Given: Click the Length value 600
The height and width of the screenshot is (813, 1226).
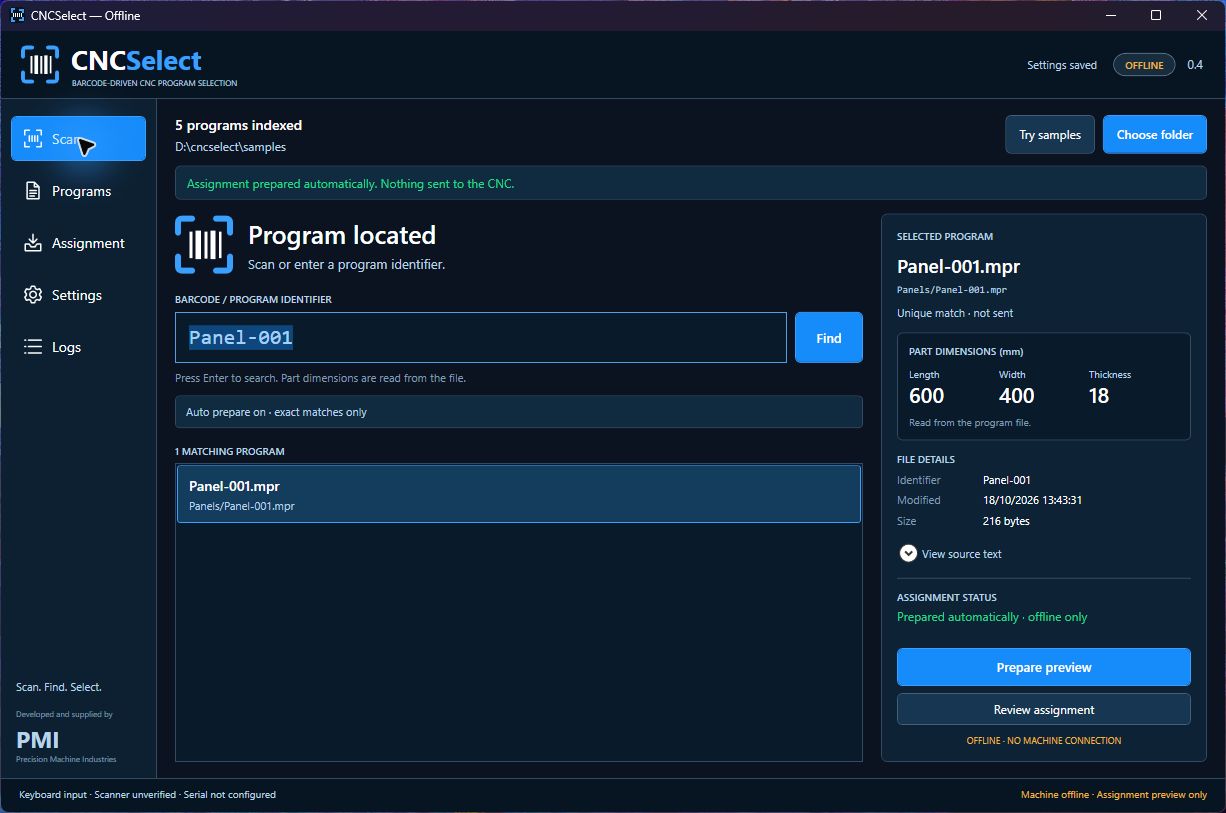Looking at the screenshot, I should (x=927, y=396).
